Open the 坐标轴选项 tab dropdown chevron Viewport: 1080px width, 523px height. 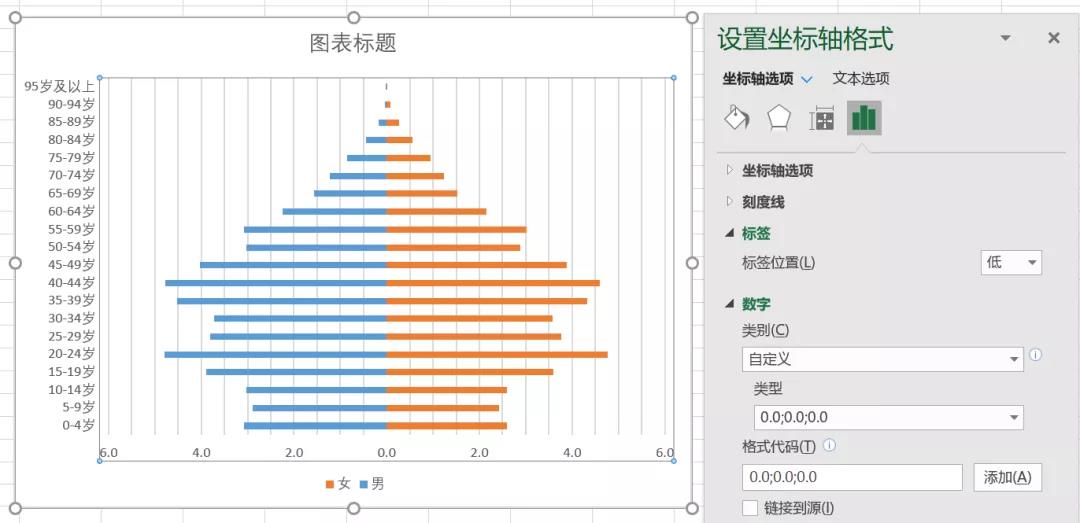tap(807, 79)
